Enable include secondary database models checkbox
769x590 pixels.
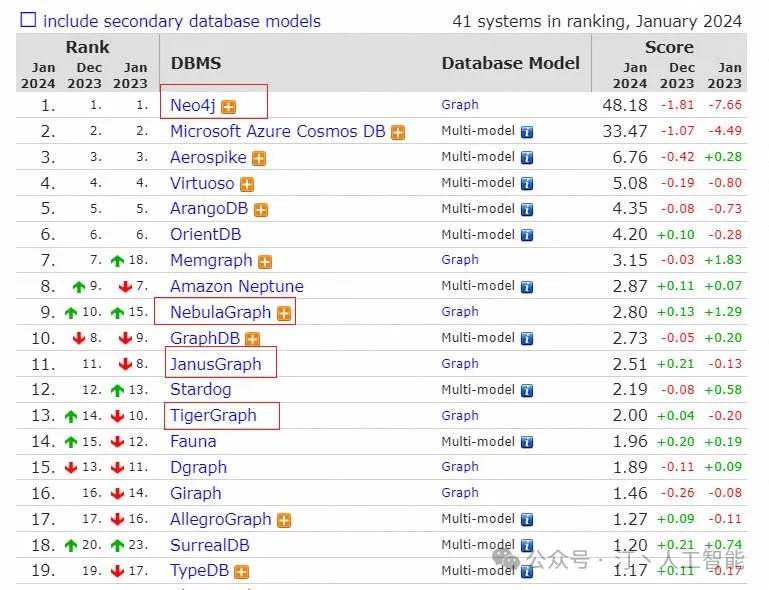point(29,20)
